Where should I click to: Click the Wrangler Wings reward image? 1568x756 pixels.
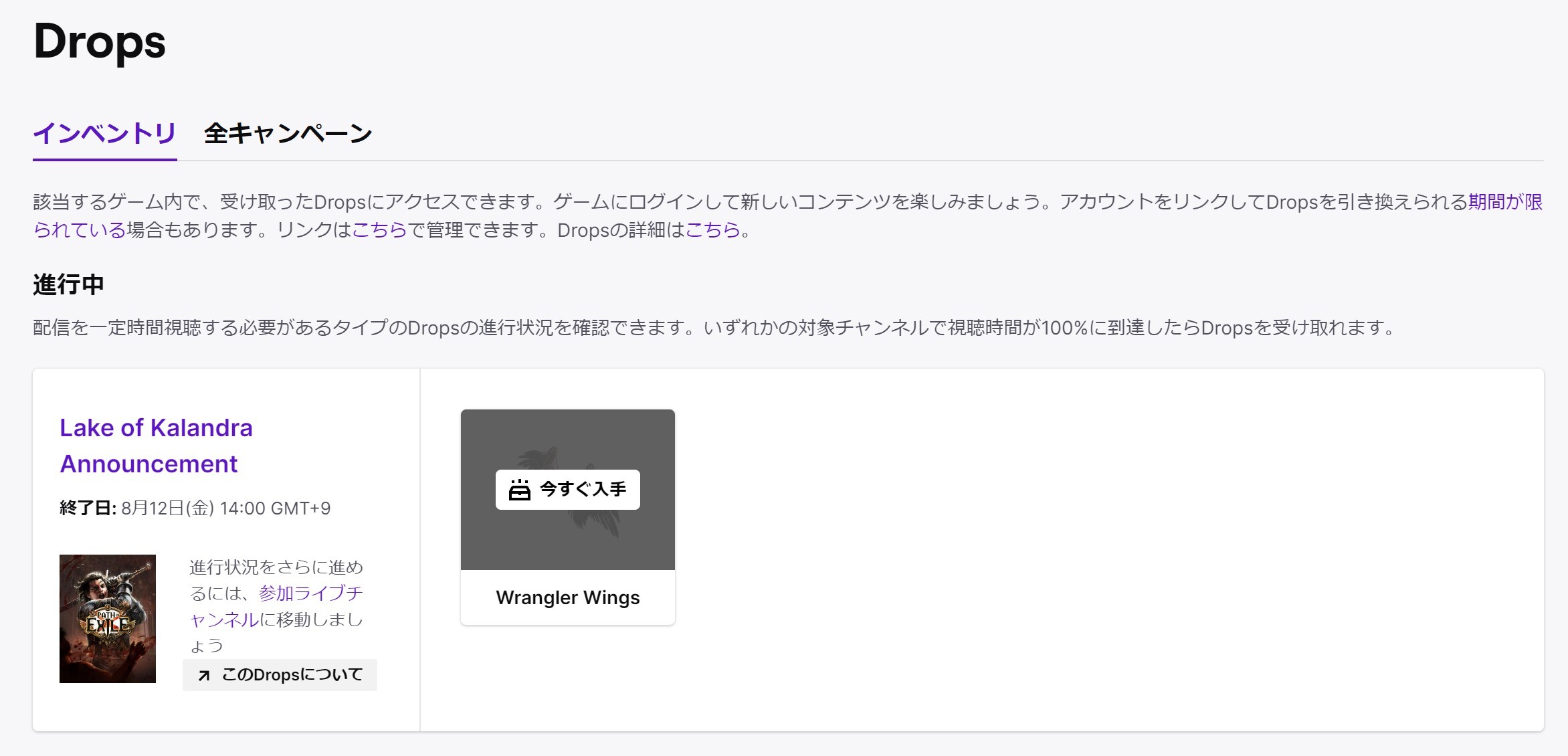pyautogui.click(x=567, y=490)
